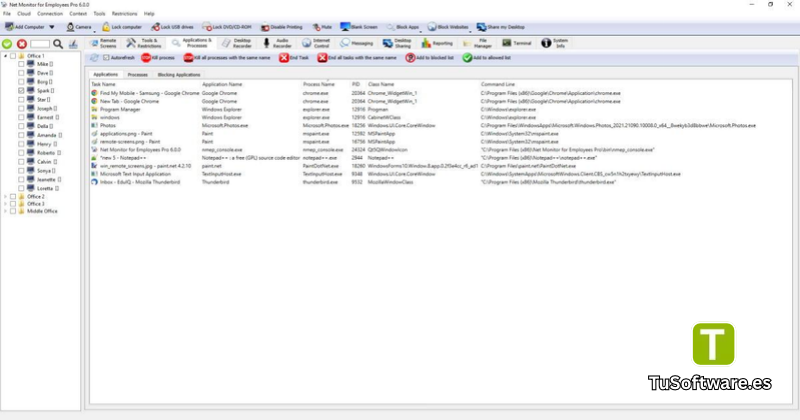Click the green check select-all icon
This screenshot has width=800, height=420.
coord(7,44)
